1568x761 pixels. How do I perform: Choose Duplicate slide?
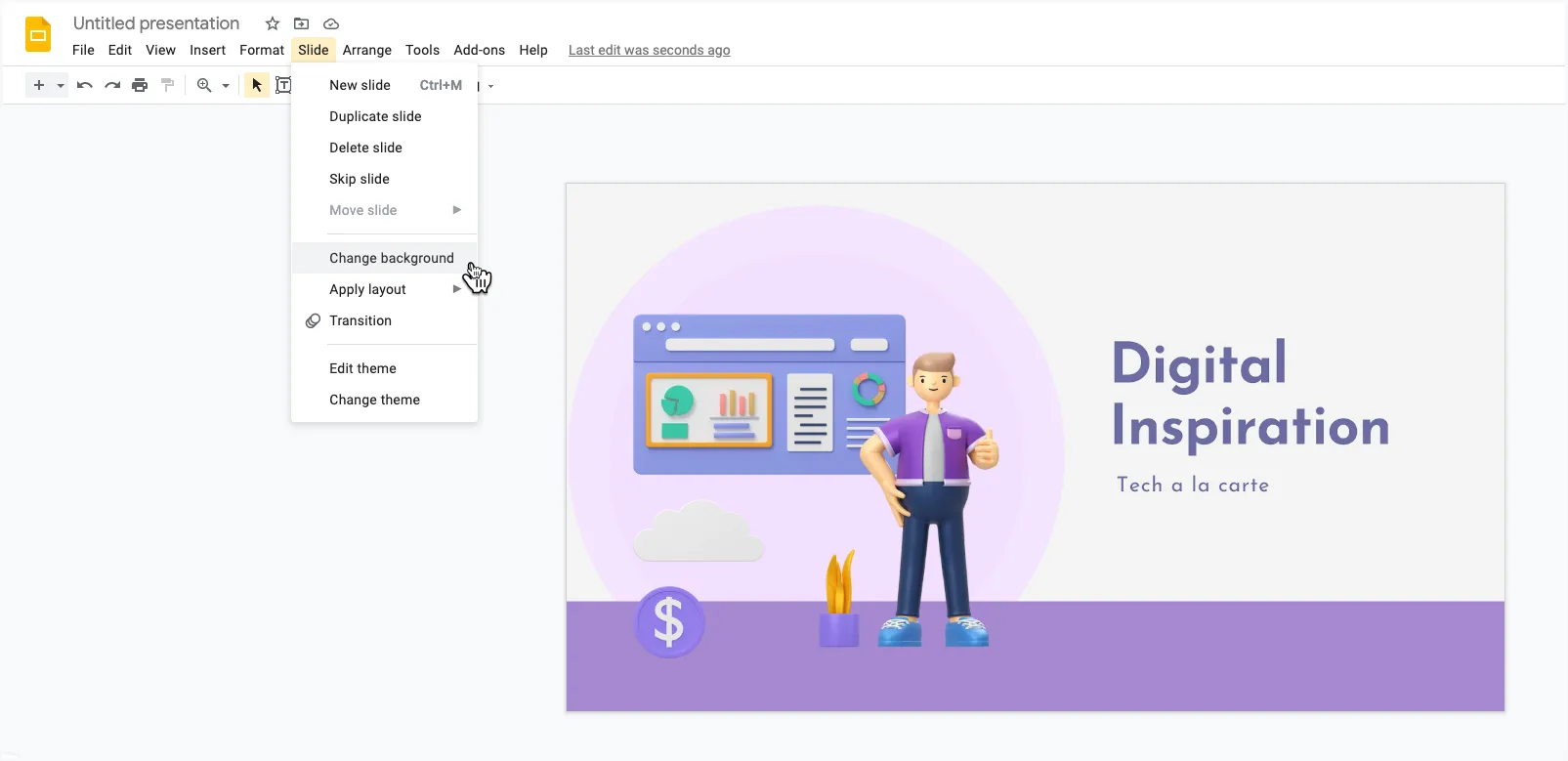(x=384, y=116)
